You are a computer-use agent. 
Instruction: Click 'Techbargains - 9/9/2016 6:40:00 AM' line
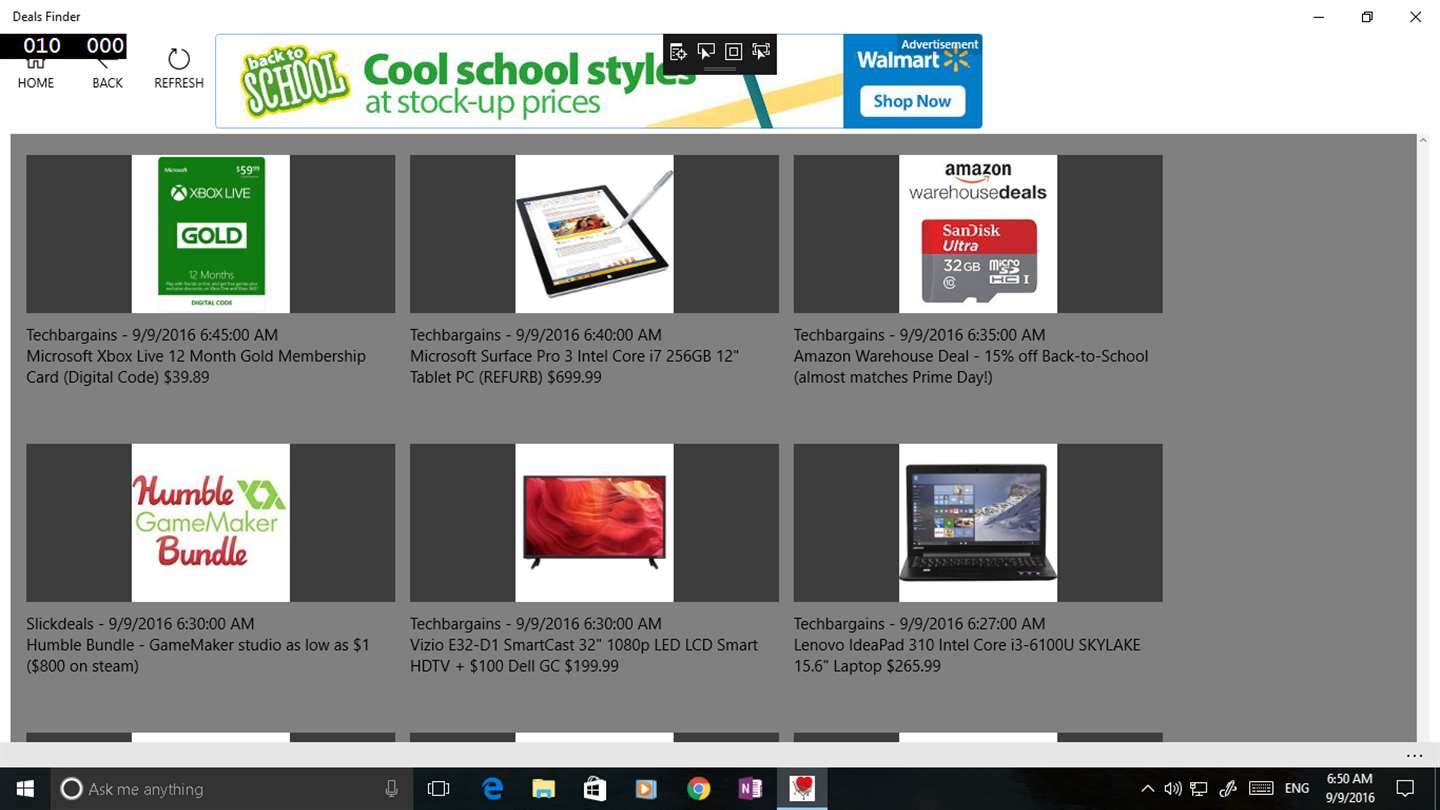536,335
